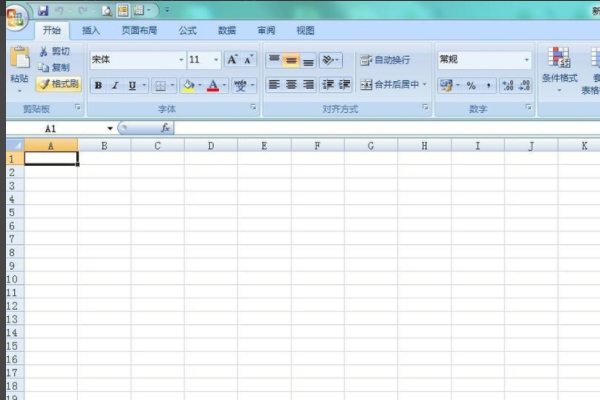Toggle 自动换行 wrap text
This screenshot has height=400, width=600.
click(385, 60)
